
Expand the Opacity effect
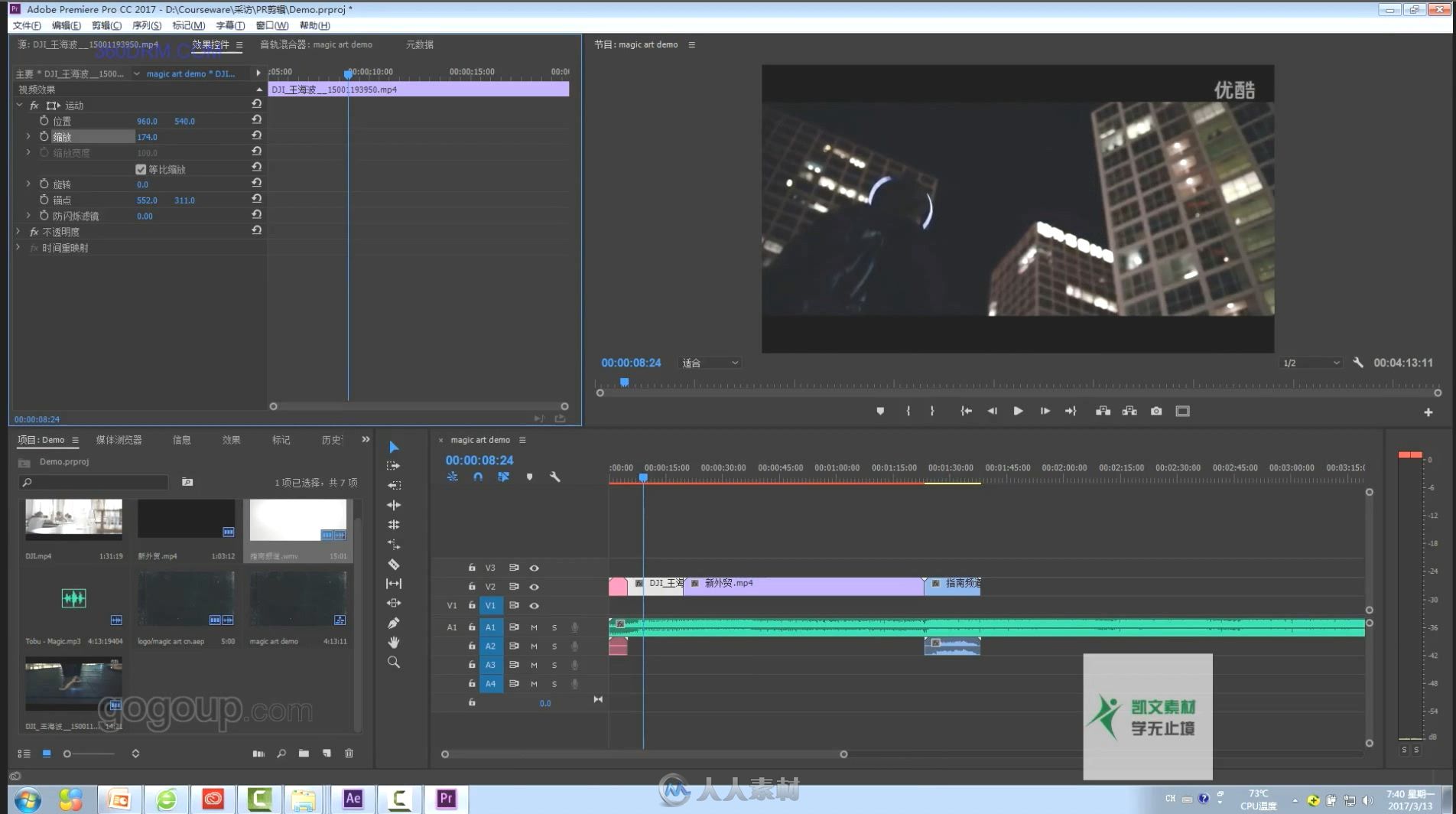pyautogui.click(x=18, y=231)
